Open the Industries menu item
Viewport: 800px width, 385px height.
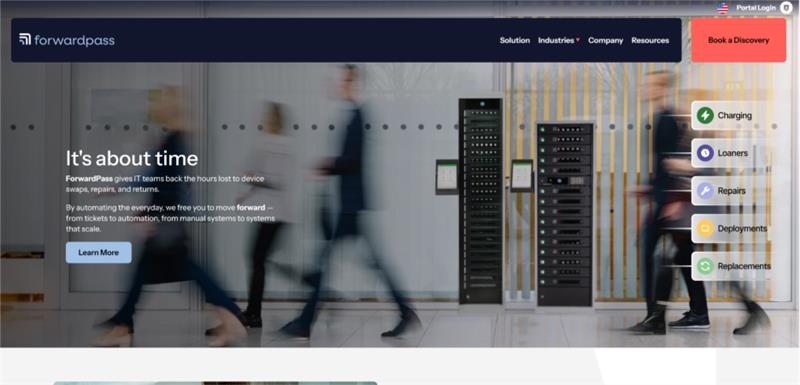pyautogui.click(x=556, y=40)
